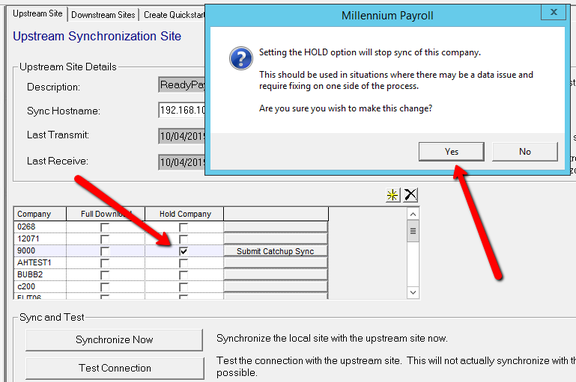This screenshot has width=576, height=382.
Task: Open the Downstream Sites tab
Action: 103,15
